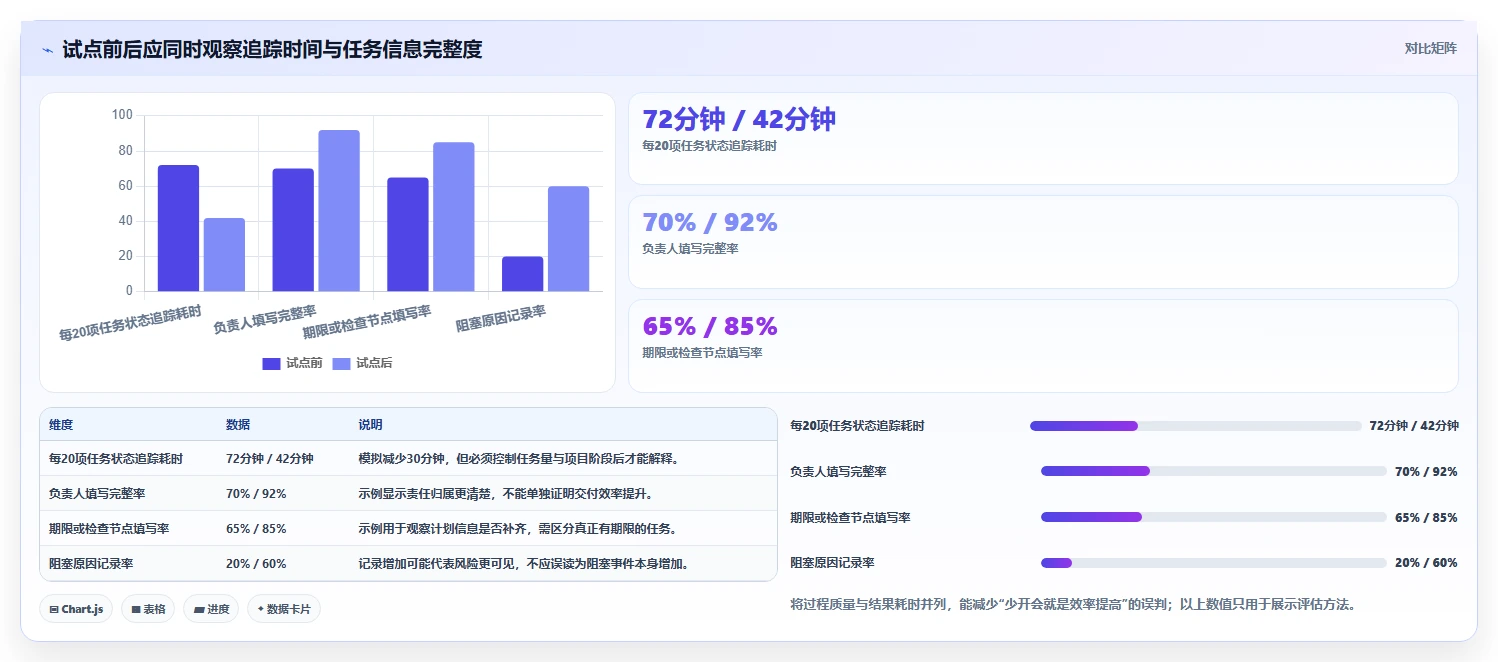Click the icon inside the Chart.js chip

coord(53,609)
